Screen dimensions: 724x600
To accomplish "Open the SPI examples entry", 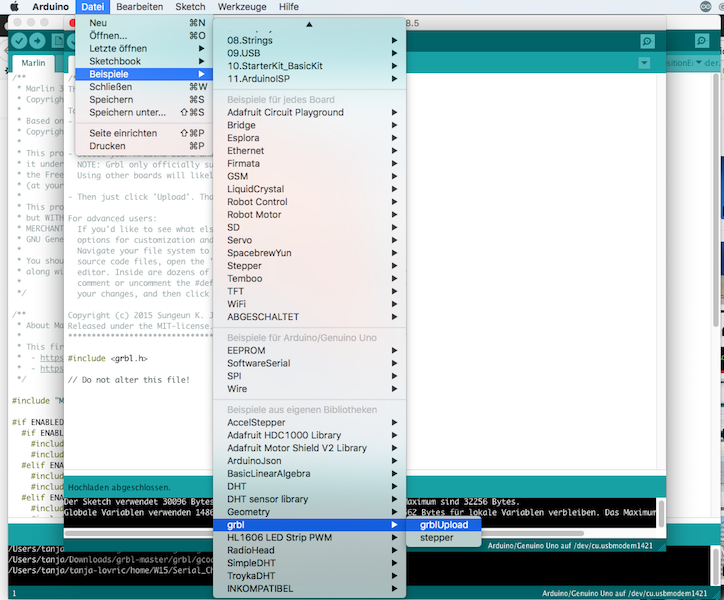I will point(309,376).
